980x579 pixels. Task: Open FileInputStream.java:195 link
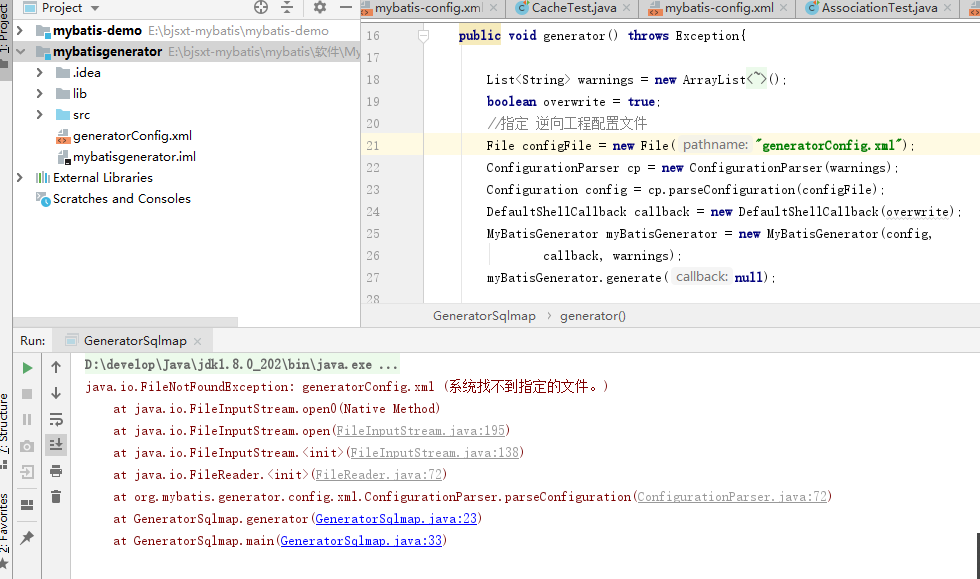click(421, 430)
